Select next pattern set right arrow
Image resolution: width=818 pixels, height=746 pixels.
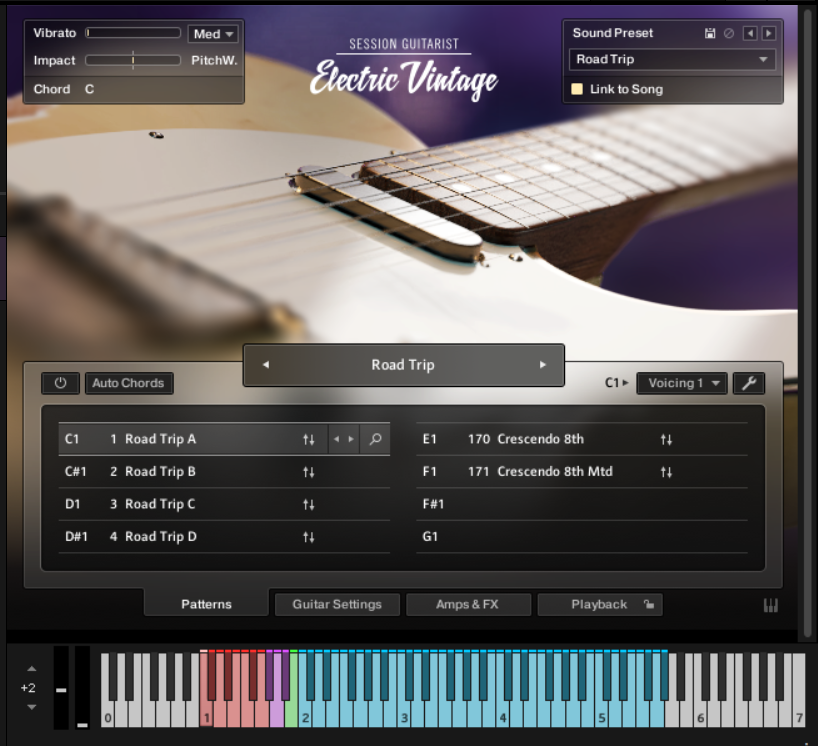[543, 365]
